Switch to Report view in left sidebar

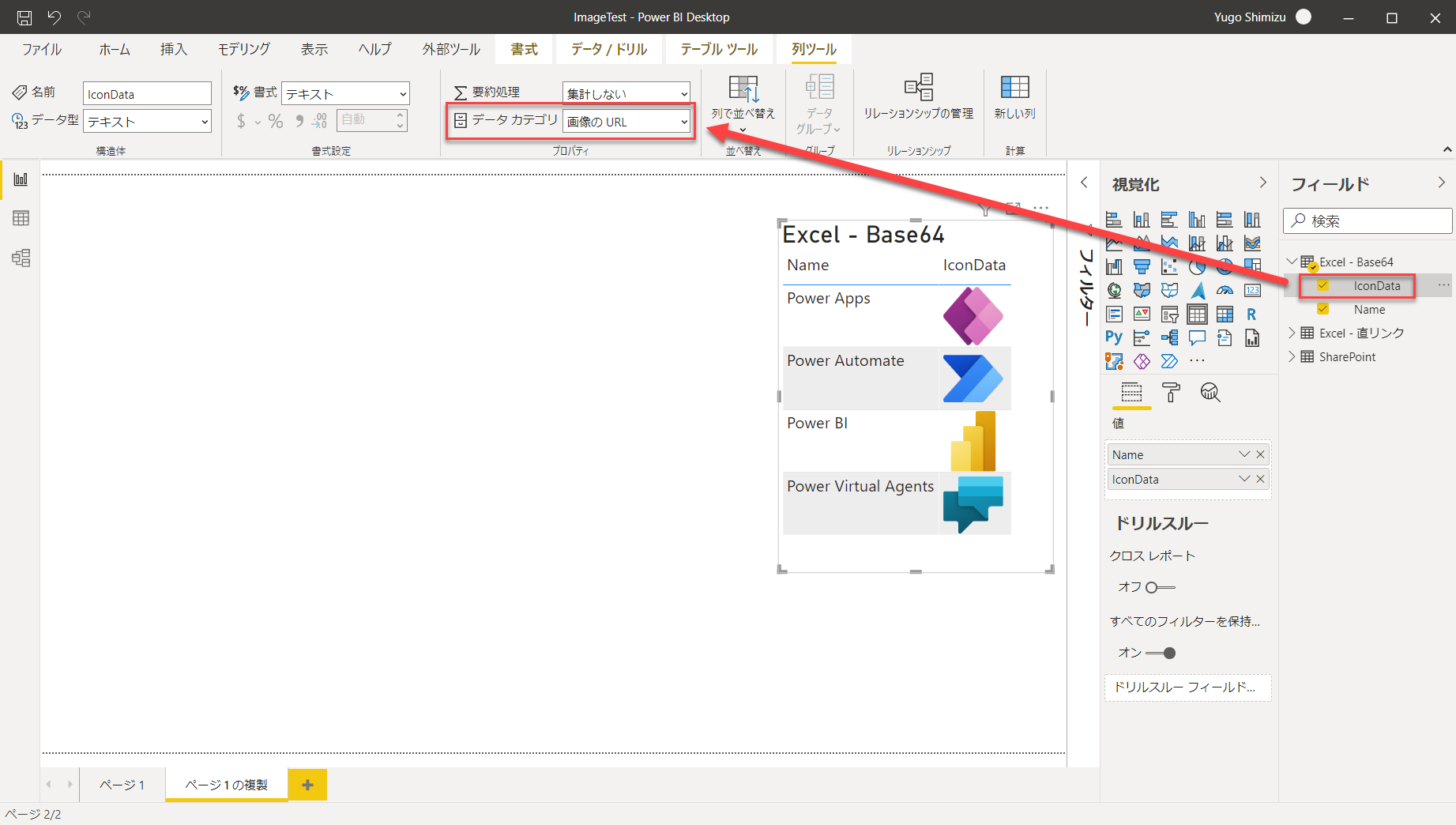coord(21,179)
